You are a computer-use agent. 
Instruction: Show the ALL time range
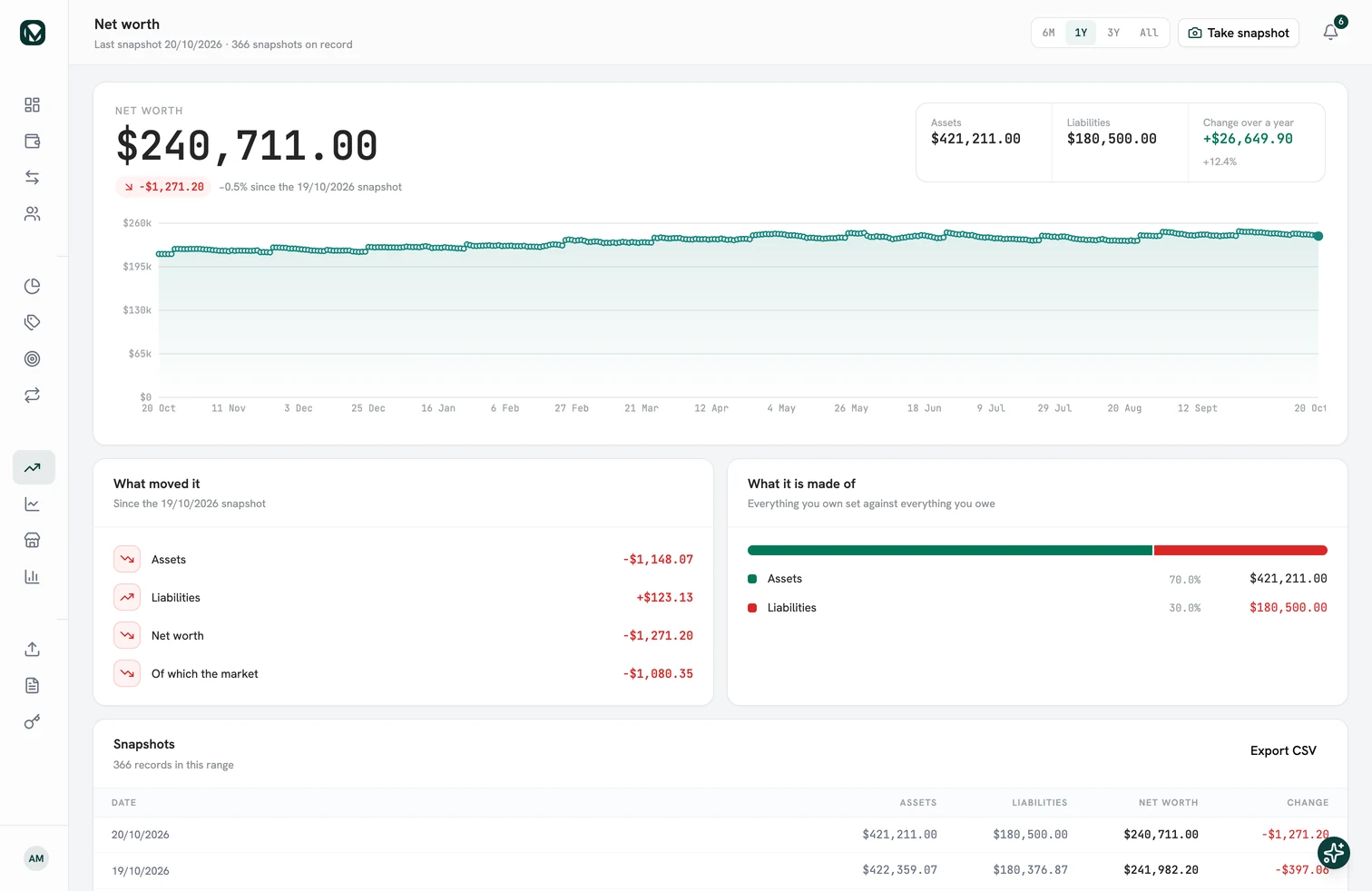coord(1149,33)
